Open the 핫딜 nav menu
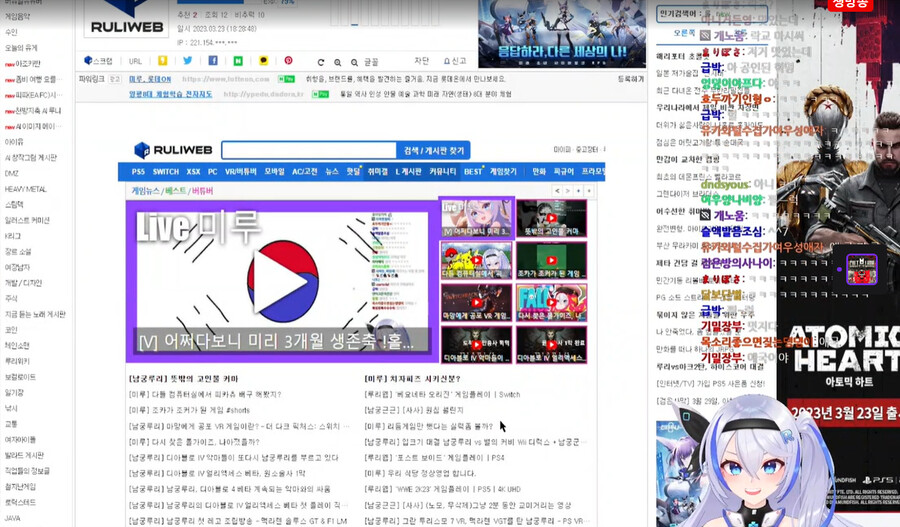Screen dimensions: 900x527 coord(353,172)
